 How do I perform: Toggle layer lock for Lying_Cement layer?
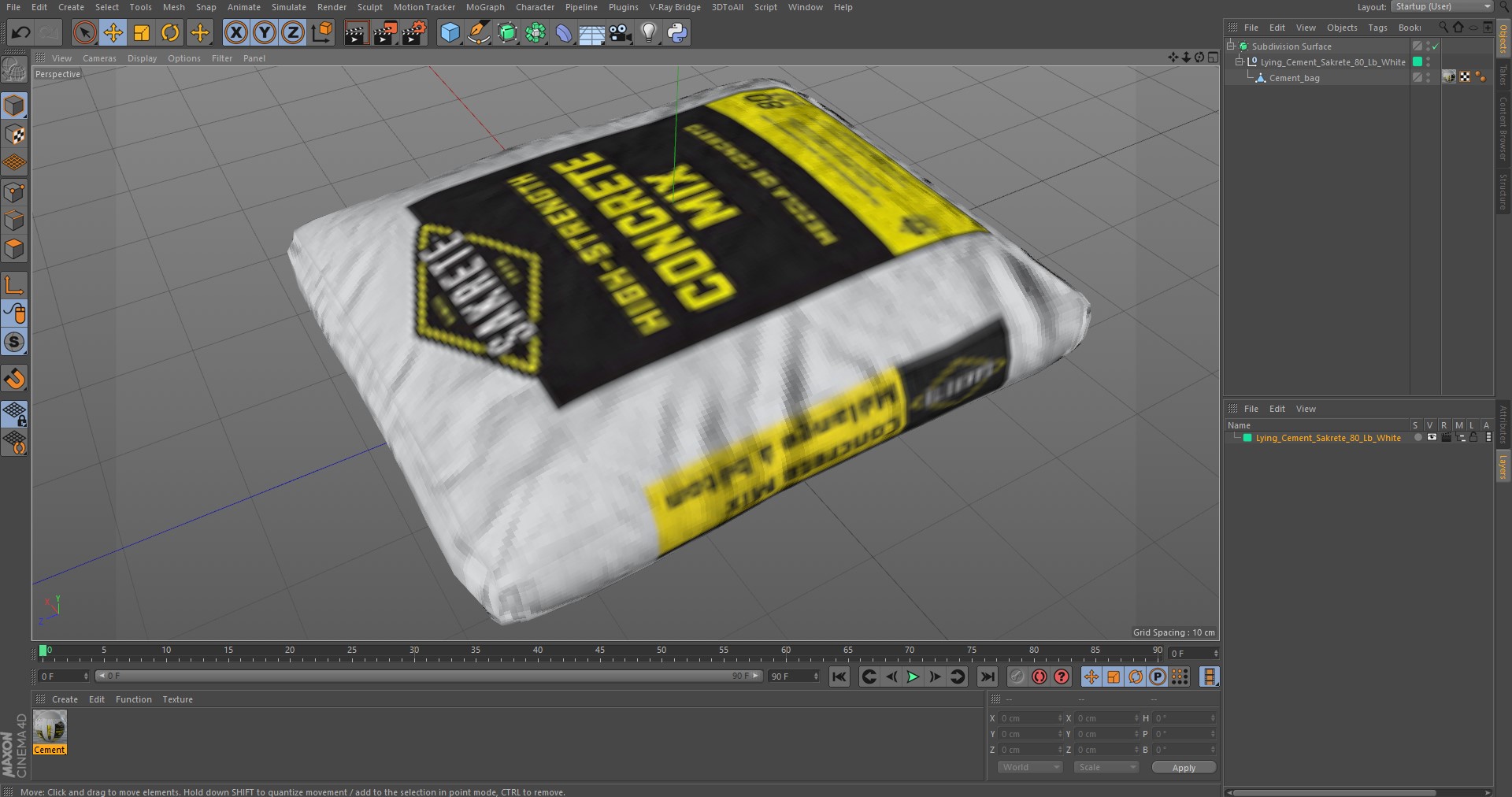click(1473, 438)
